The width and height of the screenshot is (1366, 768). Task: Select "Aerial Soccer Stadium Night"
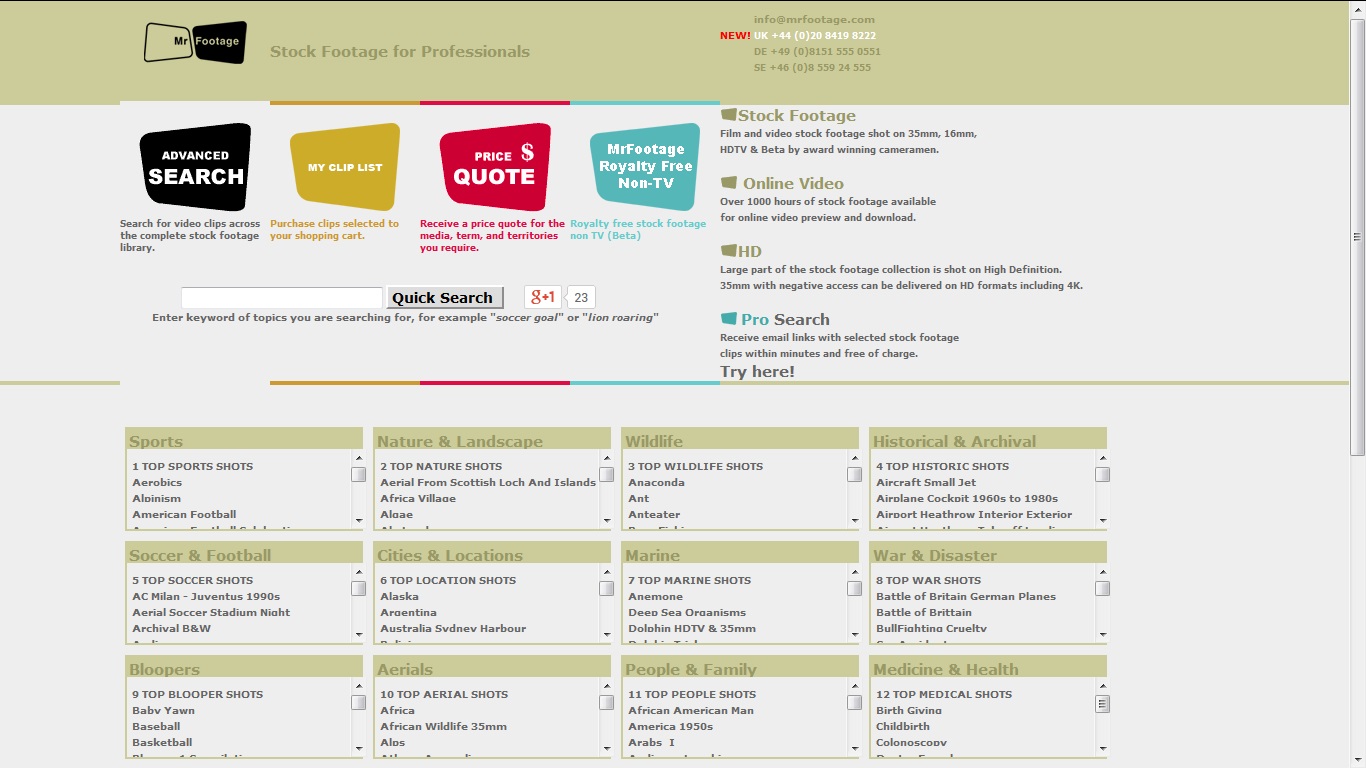(211, 612)
